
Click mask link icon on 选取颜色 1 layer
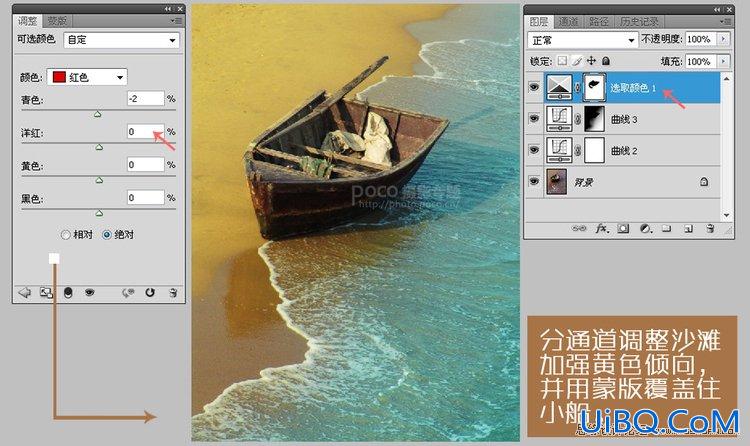pyautogui.click(x=578, y=88)
